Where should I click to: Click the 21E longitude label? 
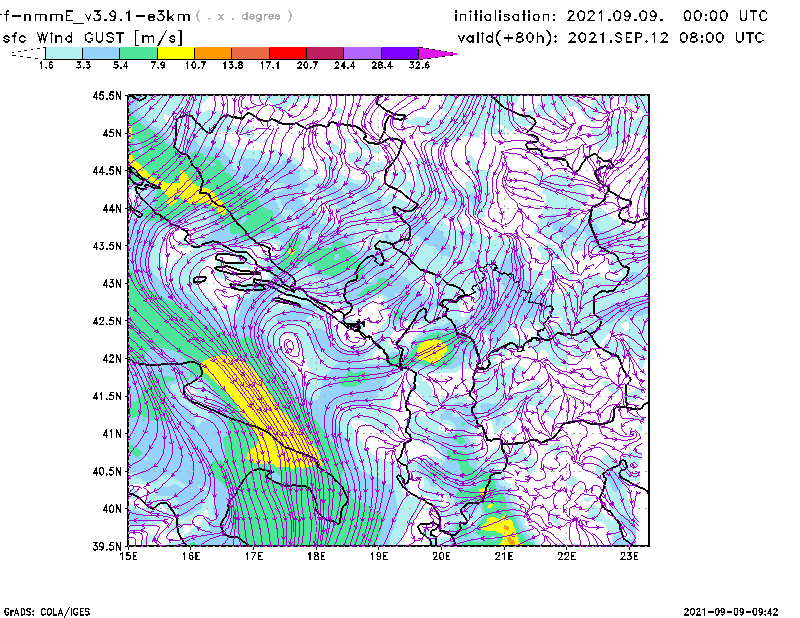(x=504, y=556)
